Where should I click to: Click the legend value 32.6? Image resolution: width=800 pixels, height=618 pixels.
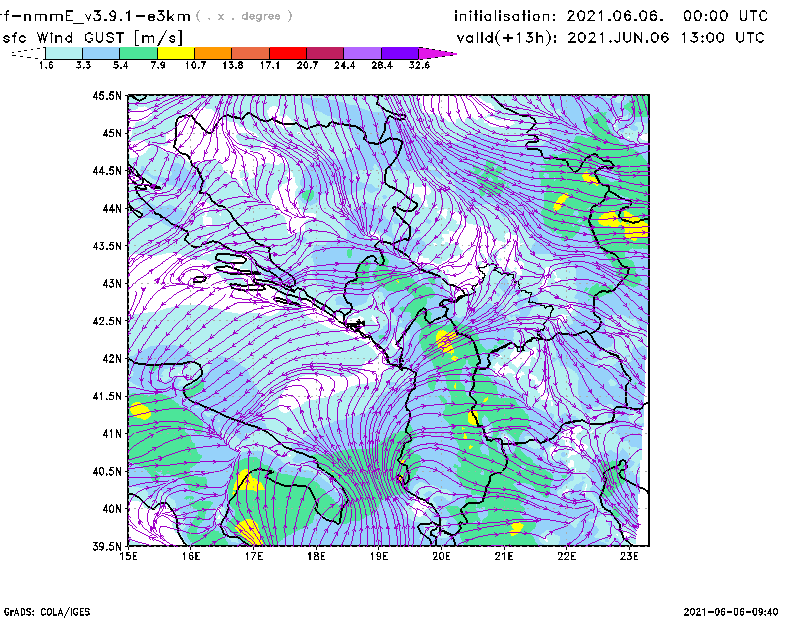(x=419, y=65)
